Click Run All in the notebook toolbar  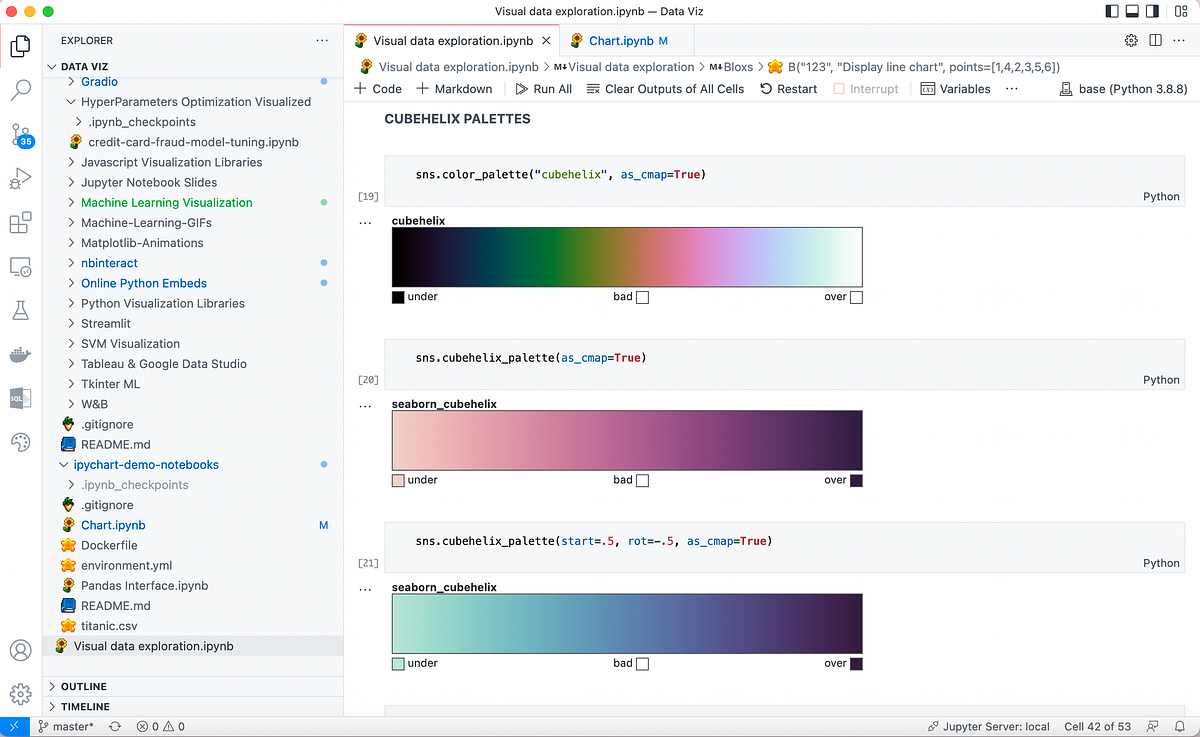(x=543, y=88)
